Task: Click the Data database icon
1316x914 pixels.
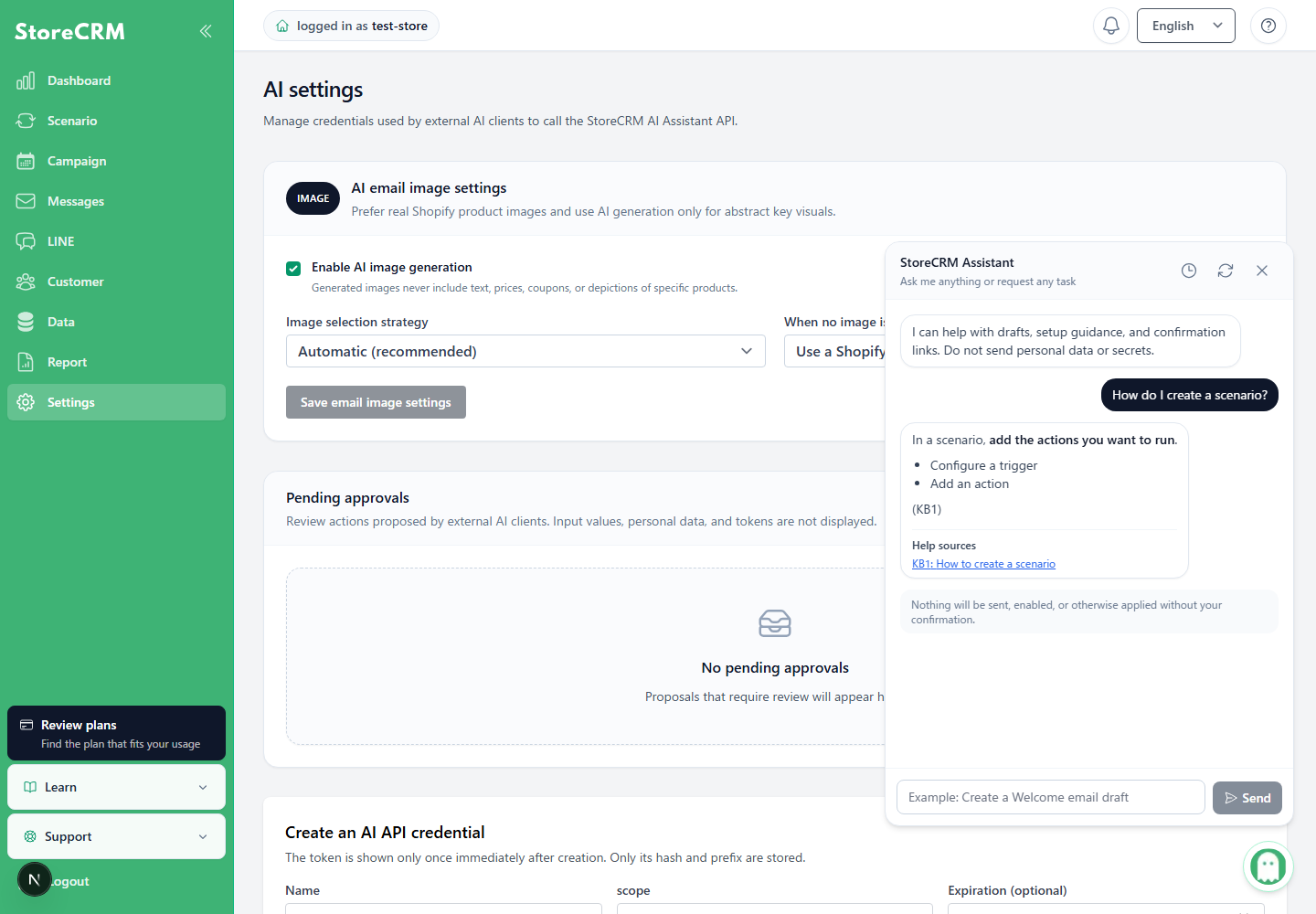Action: coord(26,322)
